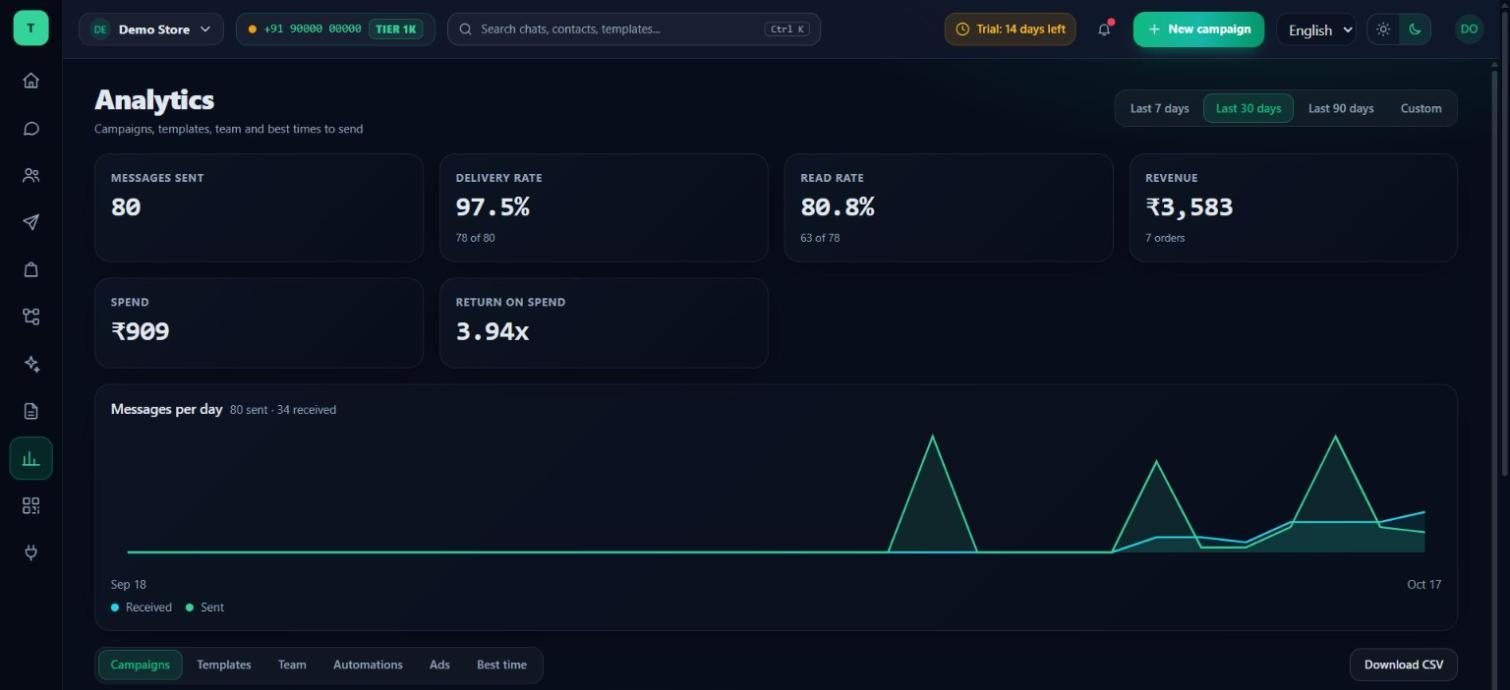Image resolution: width=1510 pixels, height=690 pixels.
Task: Open the phone number TIER 1K selector
Action: click(x=335, y=29)
